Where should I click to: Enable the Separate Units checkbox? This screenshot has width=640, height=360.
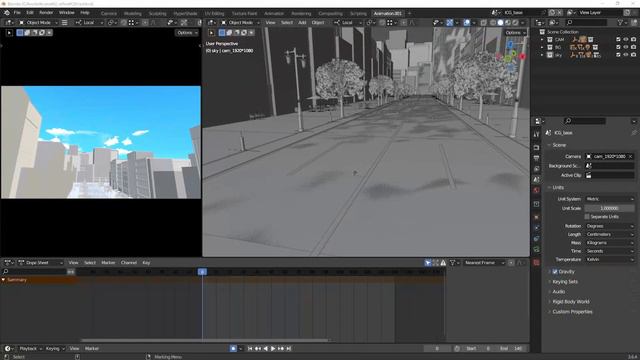click(x=587, y=217)
